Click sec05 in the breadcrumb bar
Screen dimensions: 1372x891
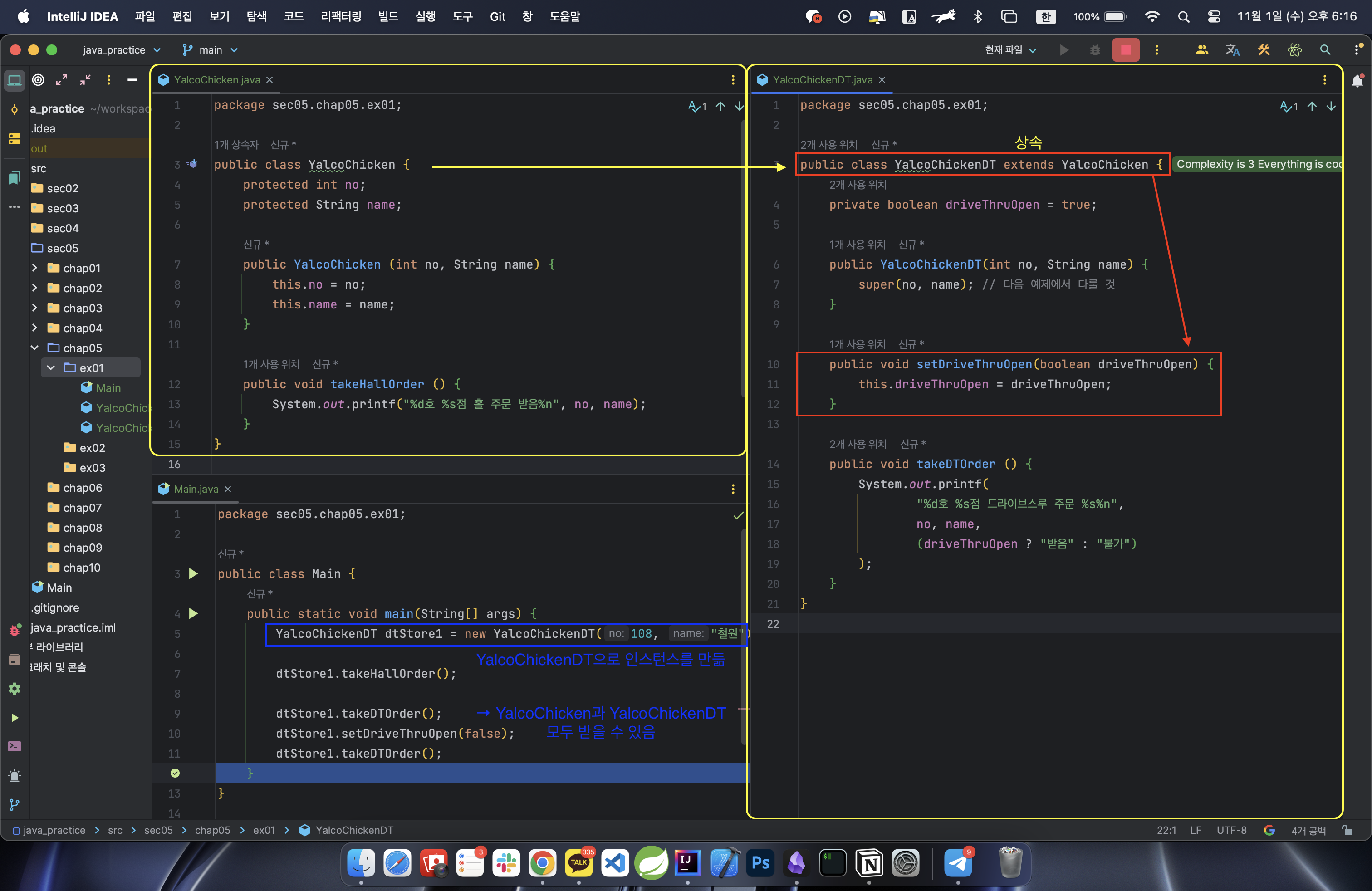158,830
